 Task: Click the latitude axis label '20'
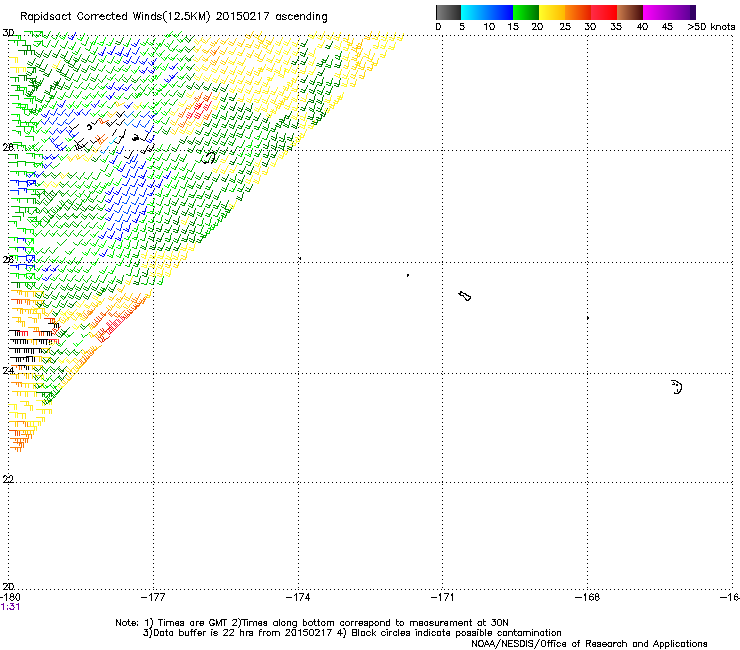click(x=8, y=586)
